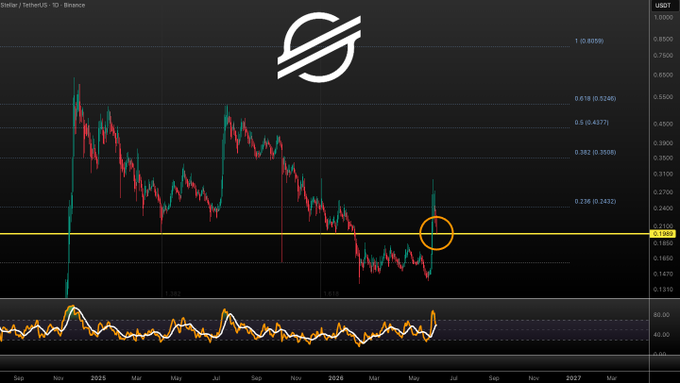Click the 0.3900 price axis value

(x=663, y=143)
